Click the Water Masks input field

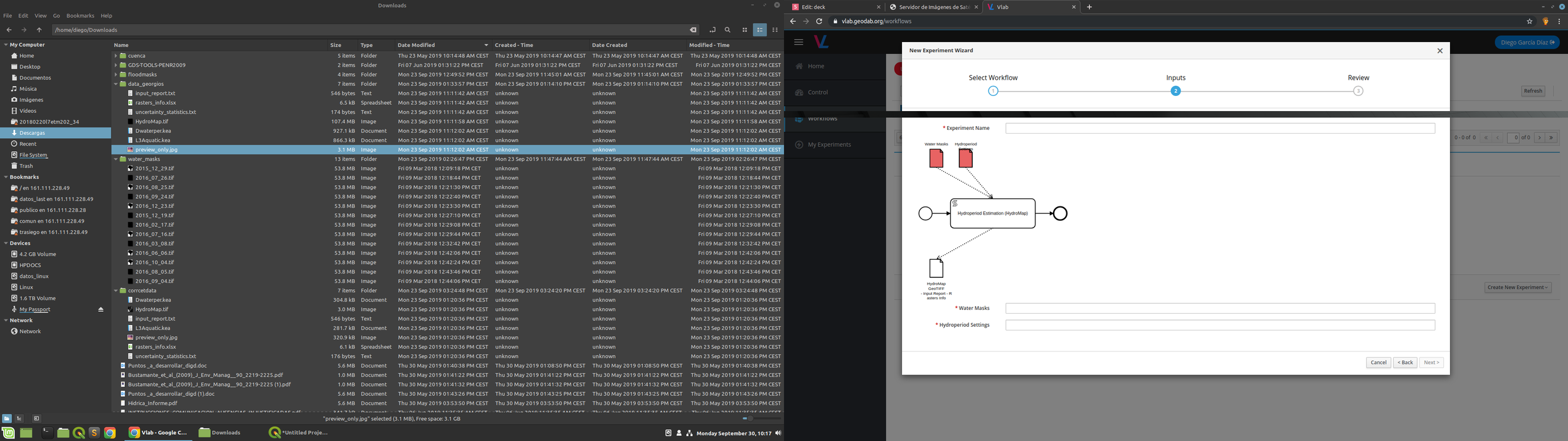[x=1220, y=309]
